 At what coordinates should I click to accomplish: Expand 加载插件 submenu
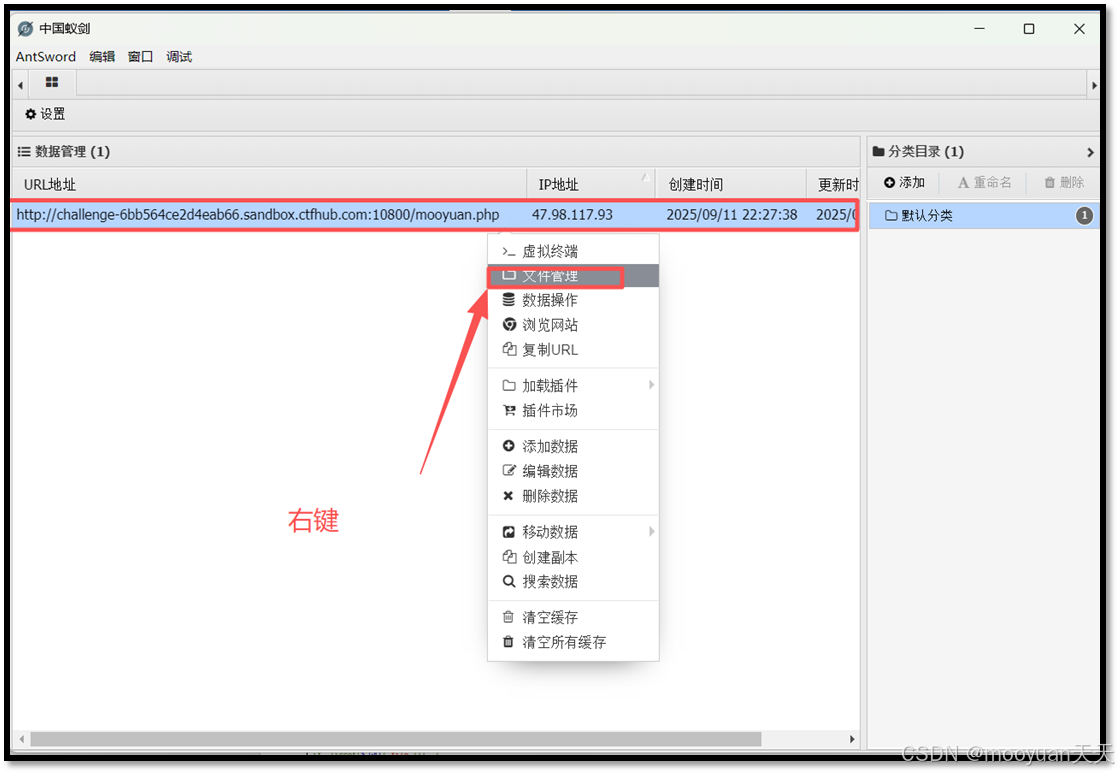pos(572,386)
